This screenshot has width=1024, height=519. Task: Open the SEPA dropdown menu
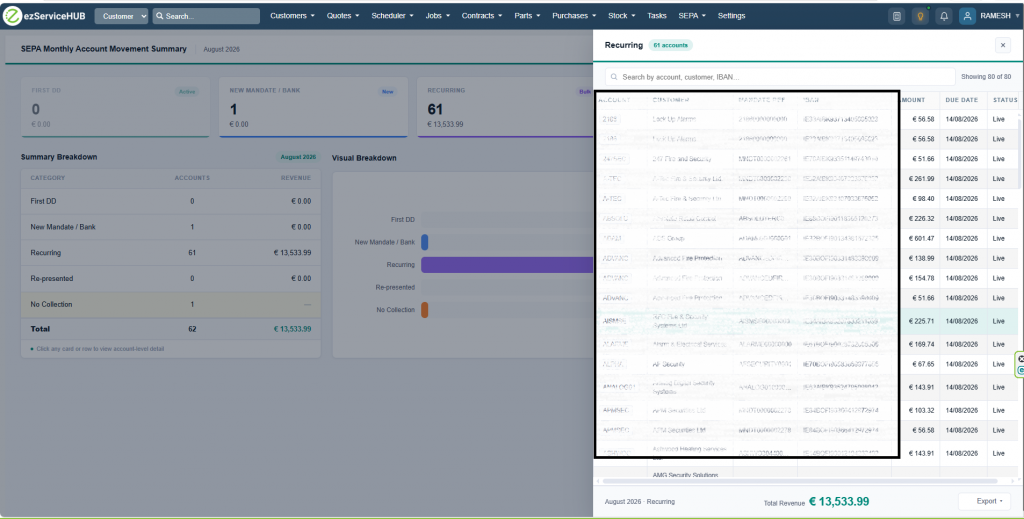pyautogui.click(x=692, y=16)
